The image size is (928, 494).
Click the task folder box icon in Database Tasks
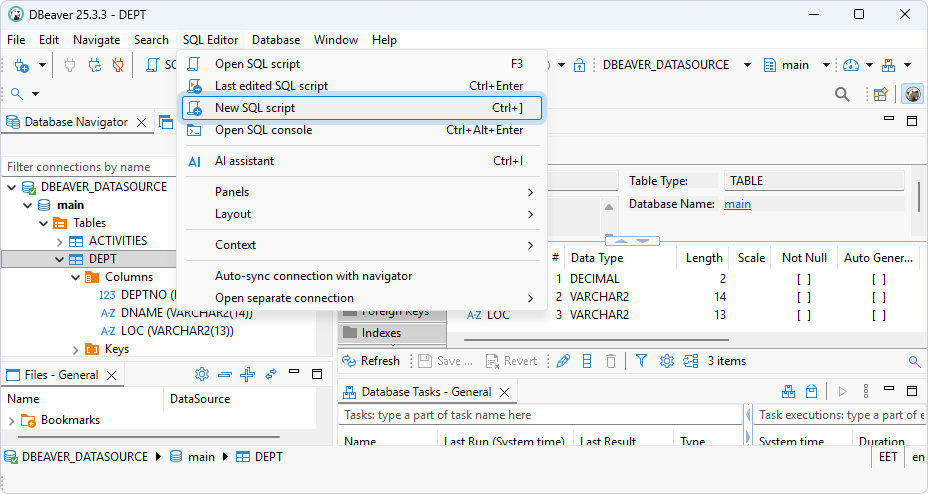point(811,391)
